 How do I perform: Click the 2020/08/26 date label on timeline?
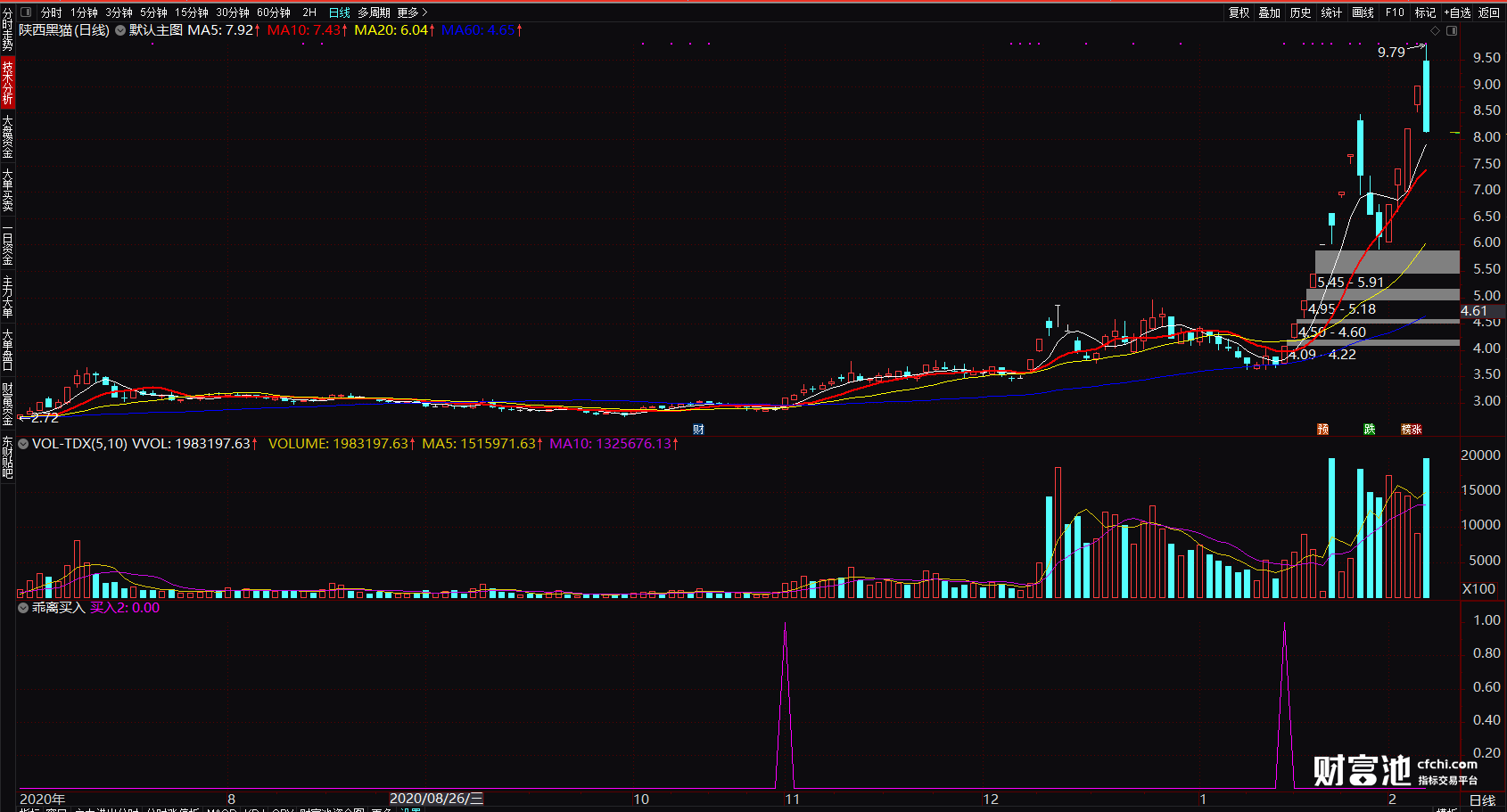tap(436, 799)
